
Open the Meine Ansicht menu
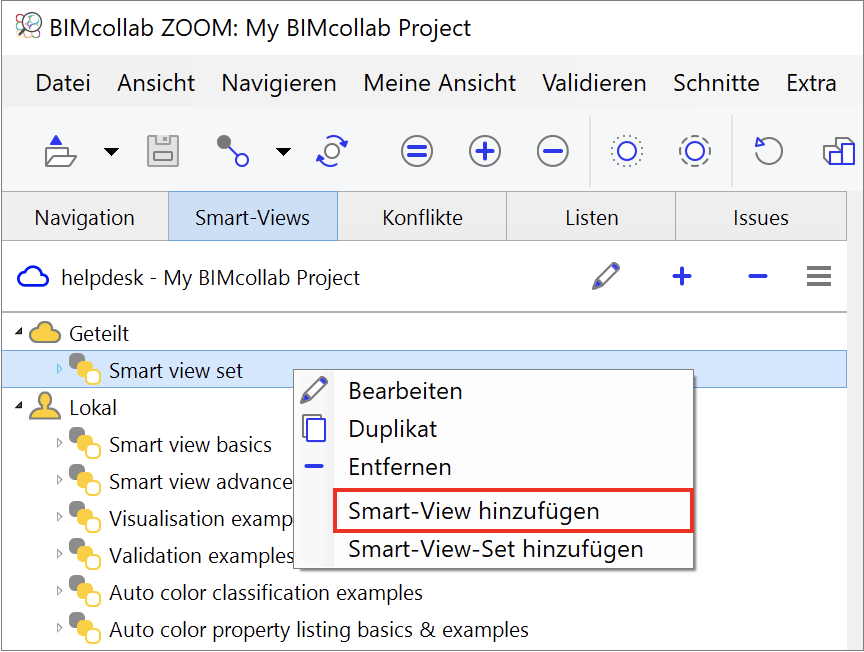(x=440, y=83)
